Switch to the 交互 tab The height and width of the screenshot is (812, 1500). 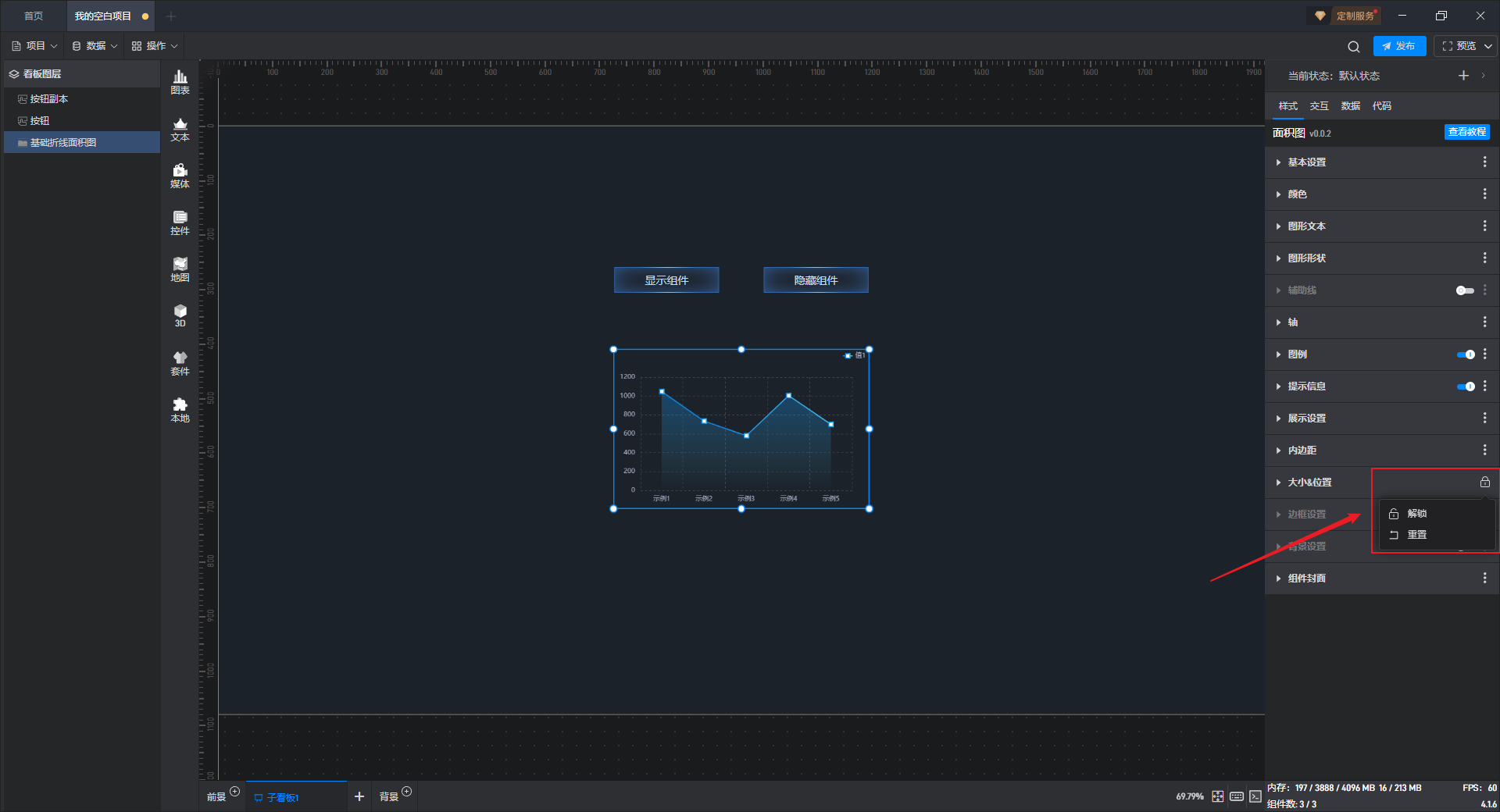click(x=1319, y=106)
